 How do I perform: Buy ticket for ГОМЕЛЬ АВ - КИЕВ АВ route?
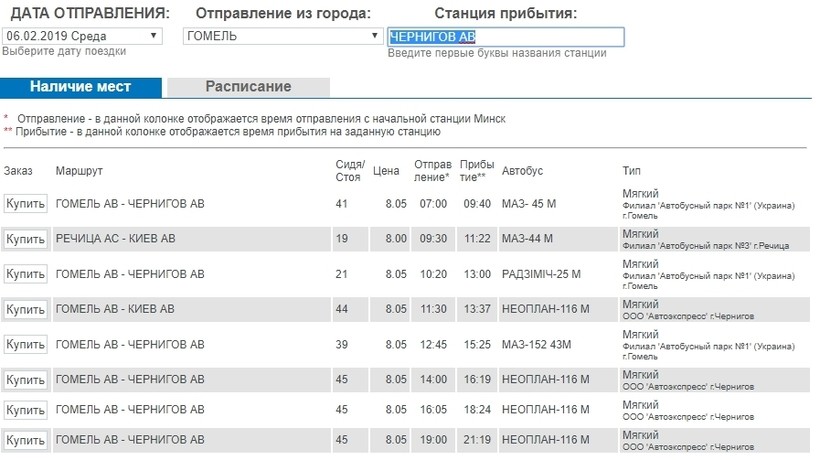click(25, 309)
